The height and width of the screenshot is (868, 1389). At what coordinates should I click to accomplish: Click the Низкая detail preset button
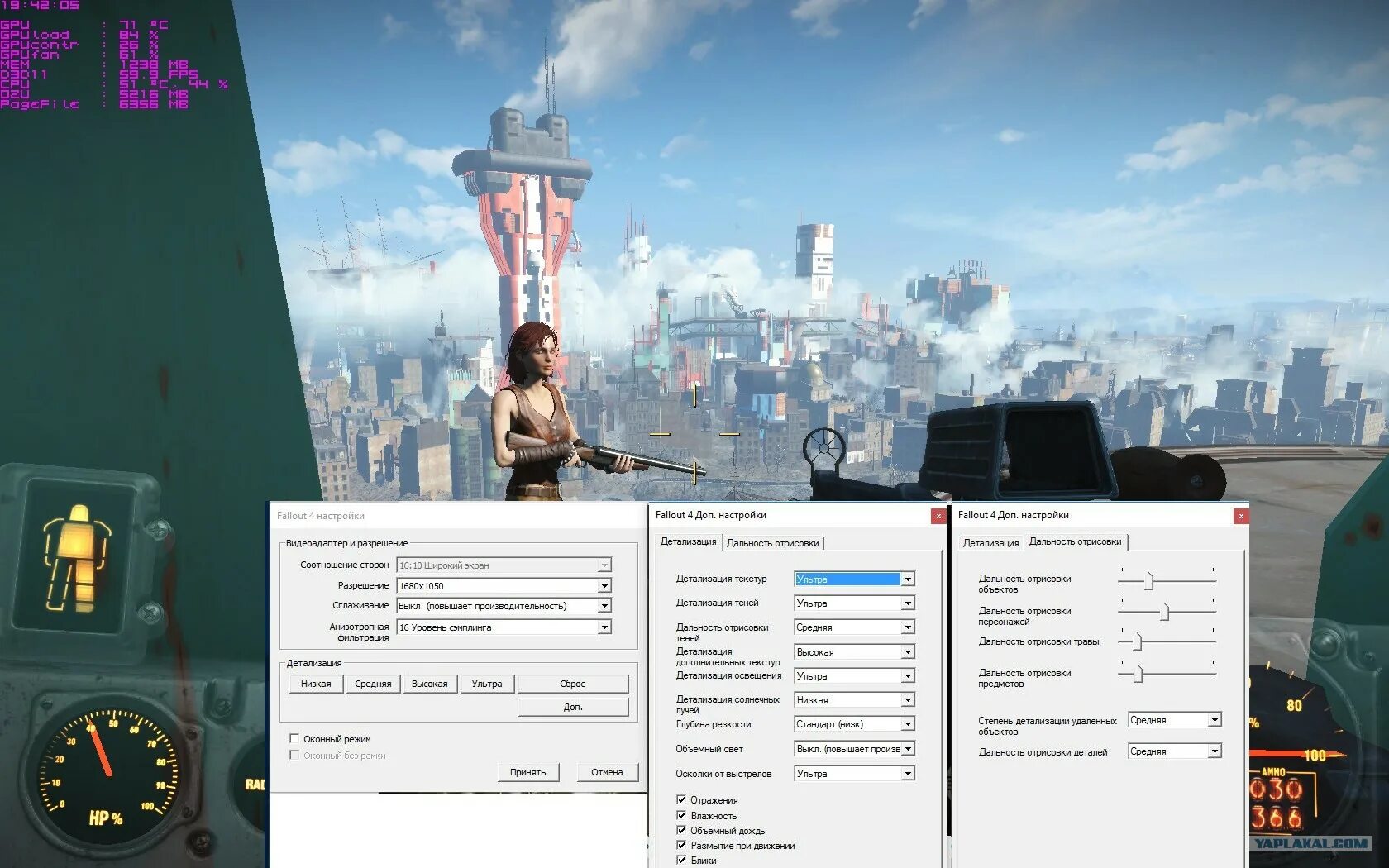[x=316, y=684]
